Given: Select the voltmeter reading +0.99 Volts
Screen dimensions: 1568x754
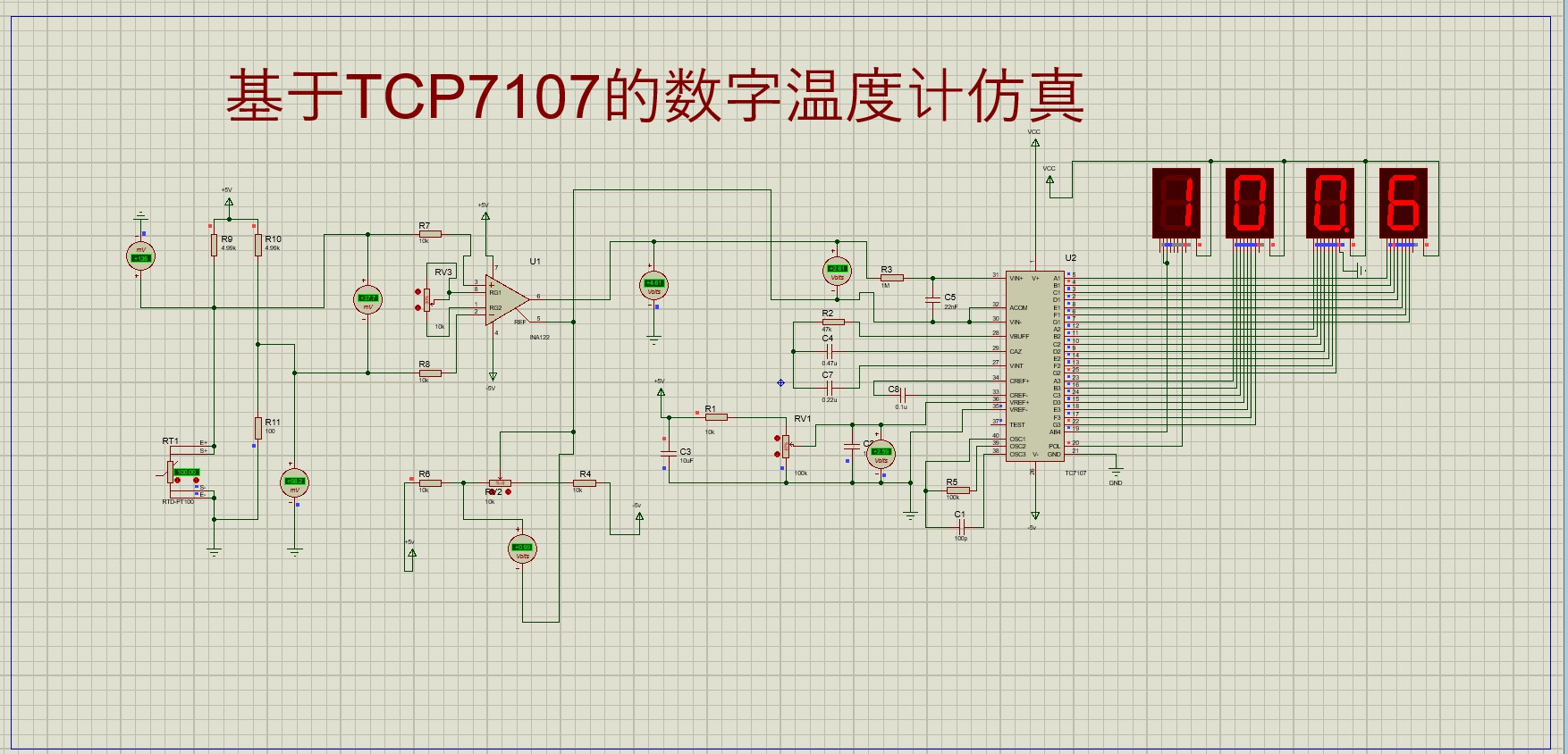Looking at the screenshot, I should [522, 549].
